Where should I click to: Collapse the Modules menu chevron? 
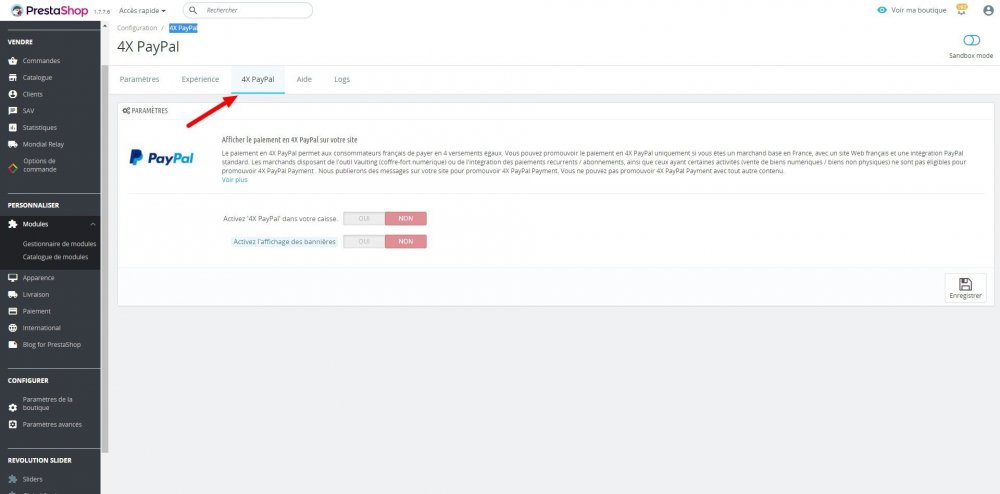point(92,224)
